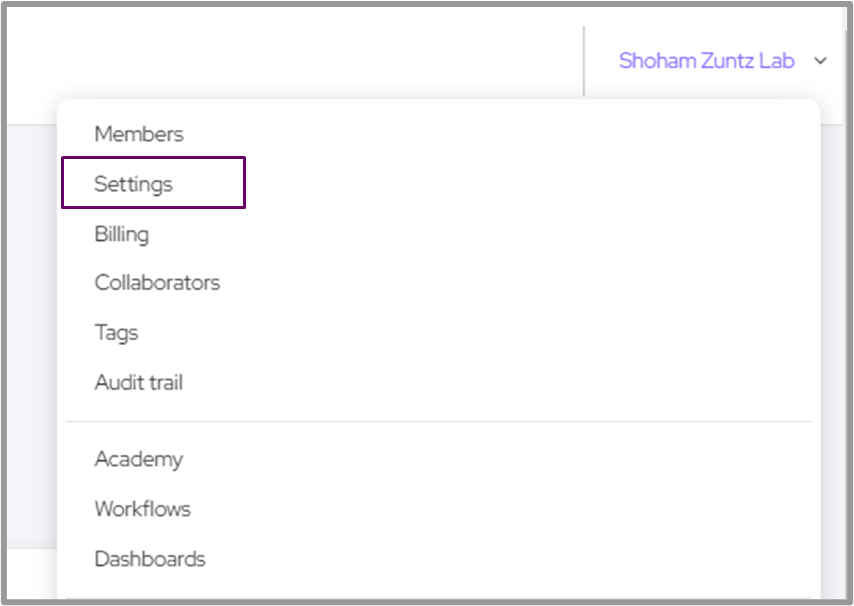Click blank space right of Audit trail
This screenshot has width=854, height=606.
click(x=500, y=382)
